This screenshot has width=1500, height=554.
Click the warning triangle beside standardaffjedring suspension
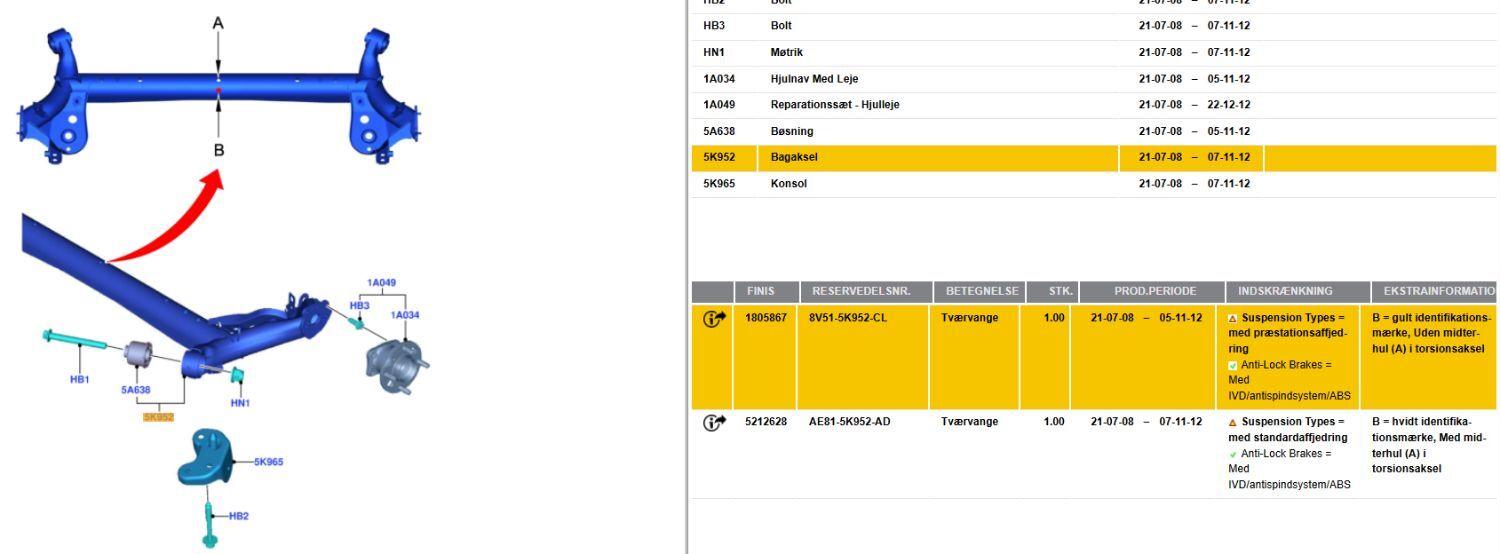click(x=1233, y=422)
